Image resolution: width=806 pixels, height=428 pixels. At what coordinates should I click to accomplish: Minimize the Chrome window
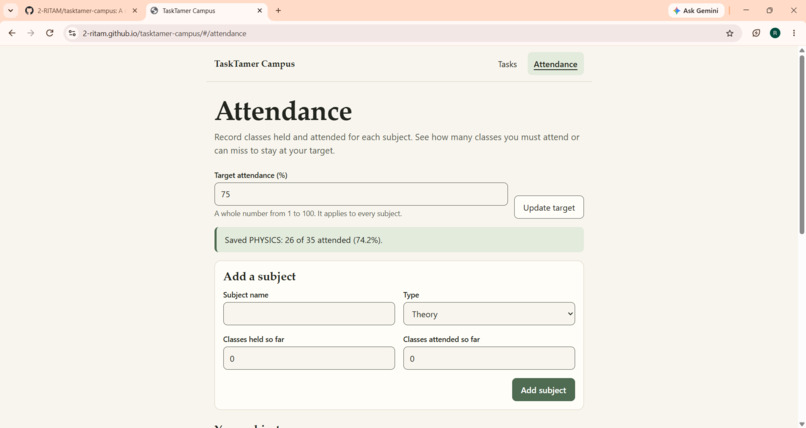746,10
